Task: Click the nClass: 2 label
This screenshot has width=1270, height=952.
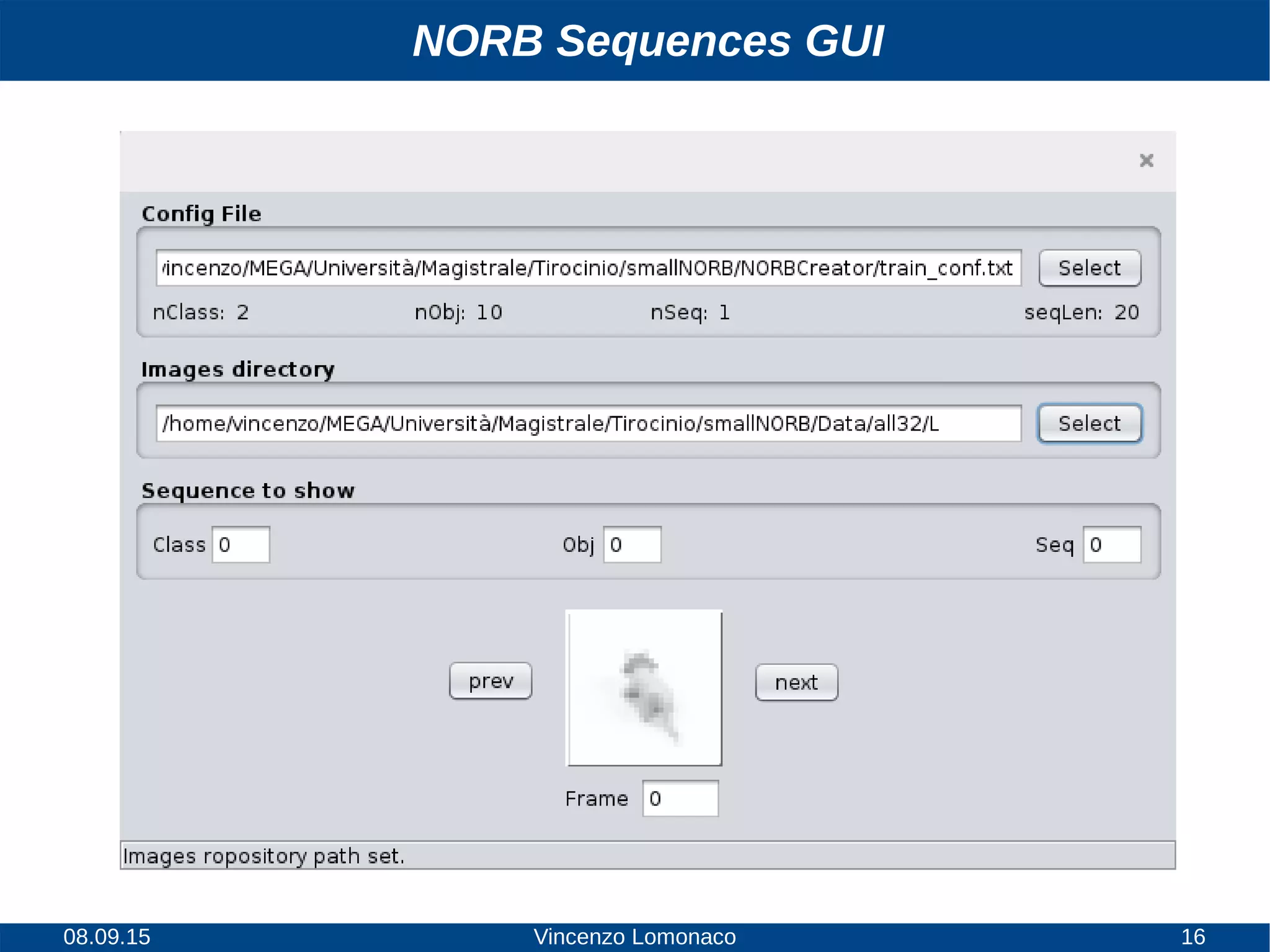Action: pos(201,312)
